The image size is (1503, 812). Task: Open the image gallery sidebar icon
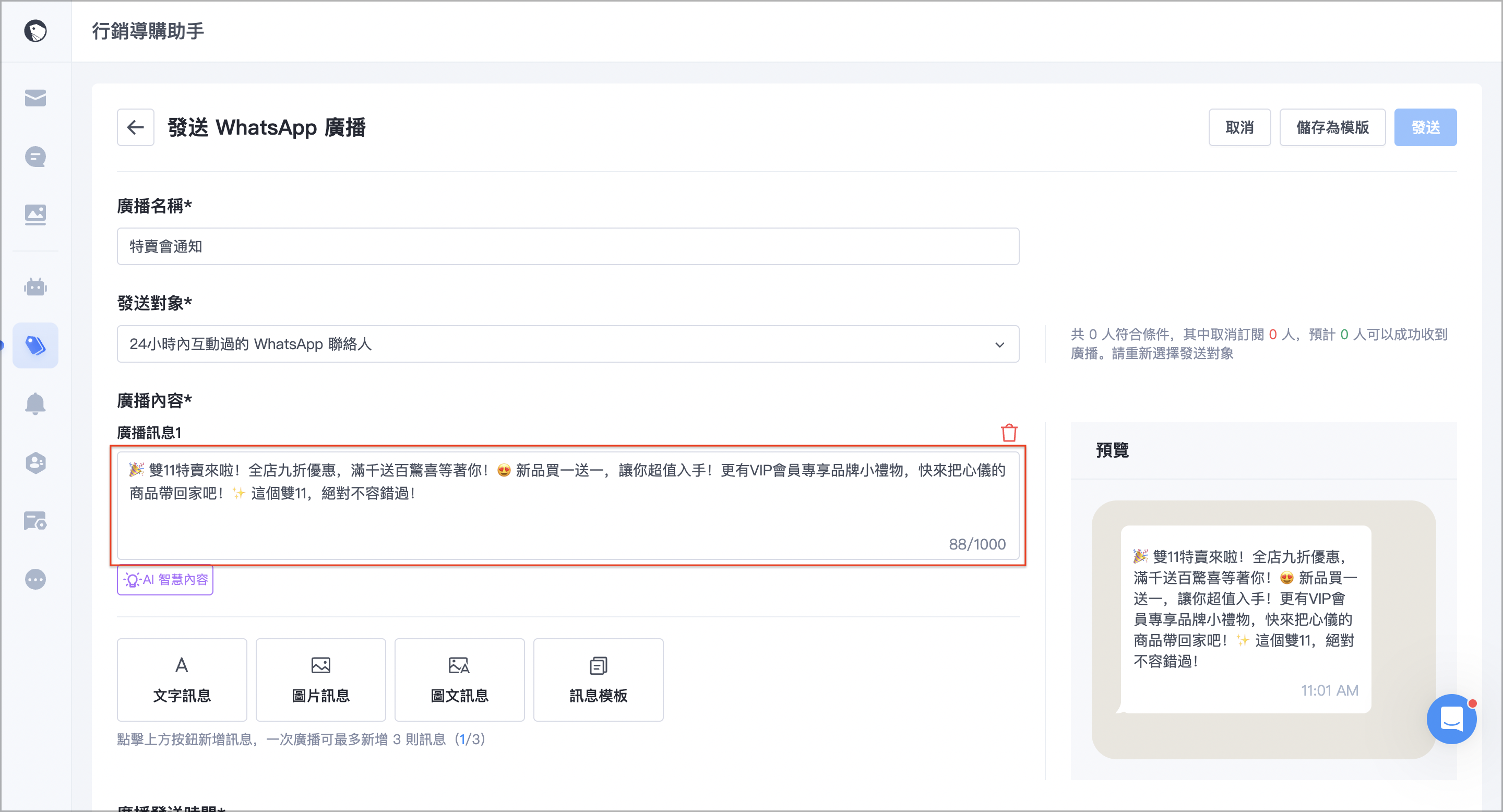click(35, 214)
